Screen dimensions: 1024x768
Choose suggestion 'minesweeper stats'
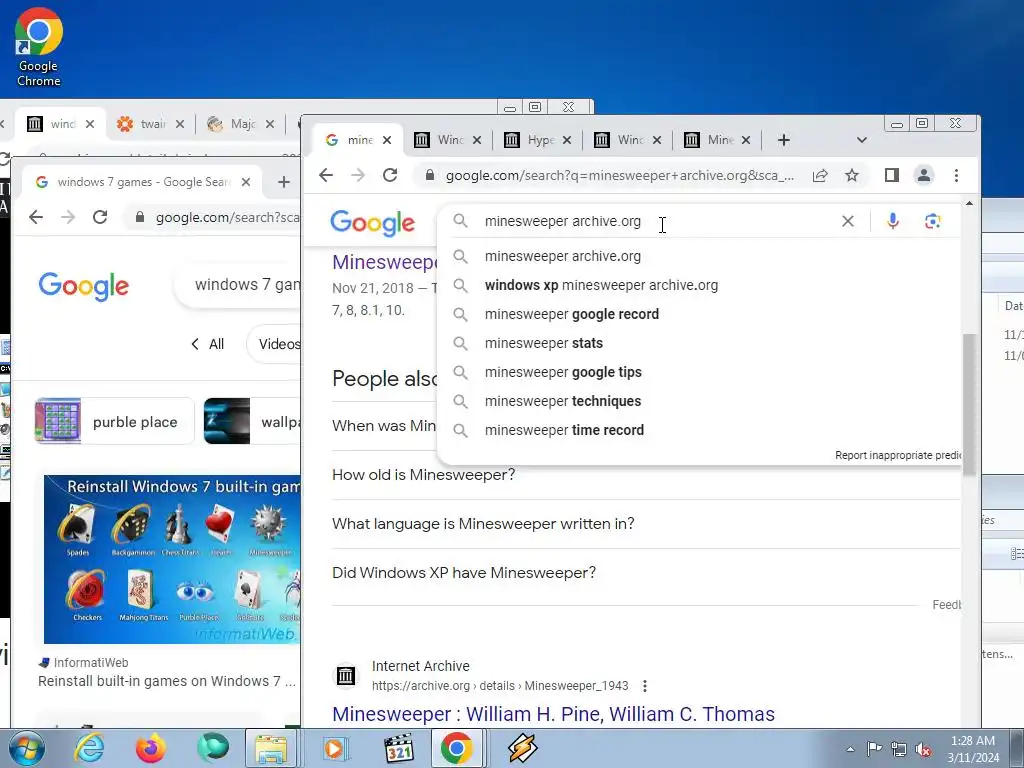(543, 343)
